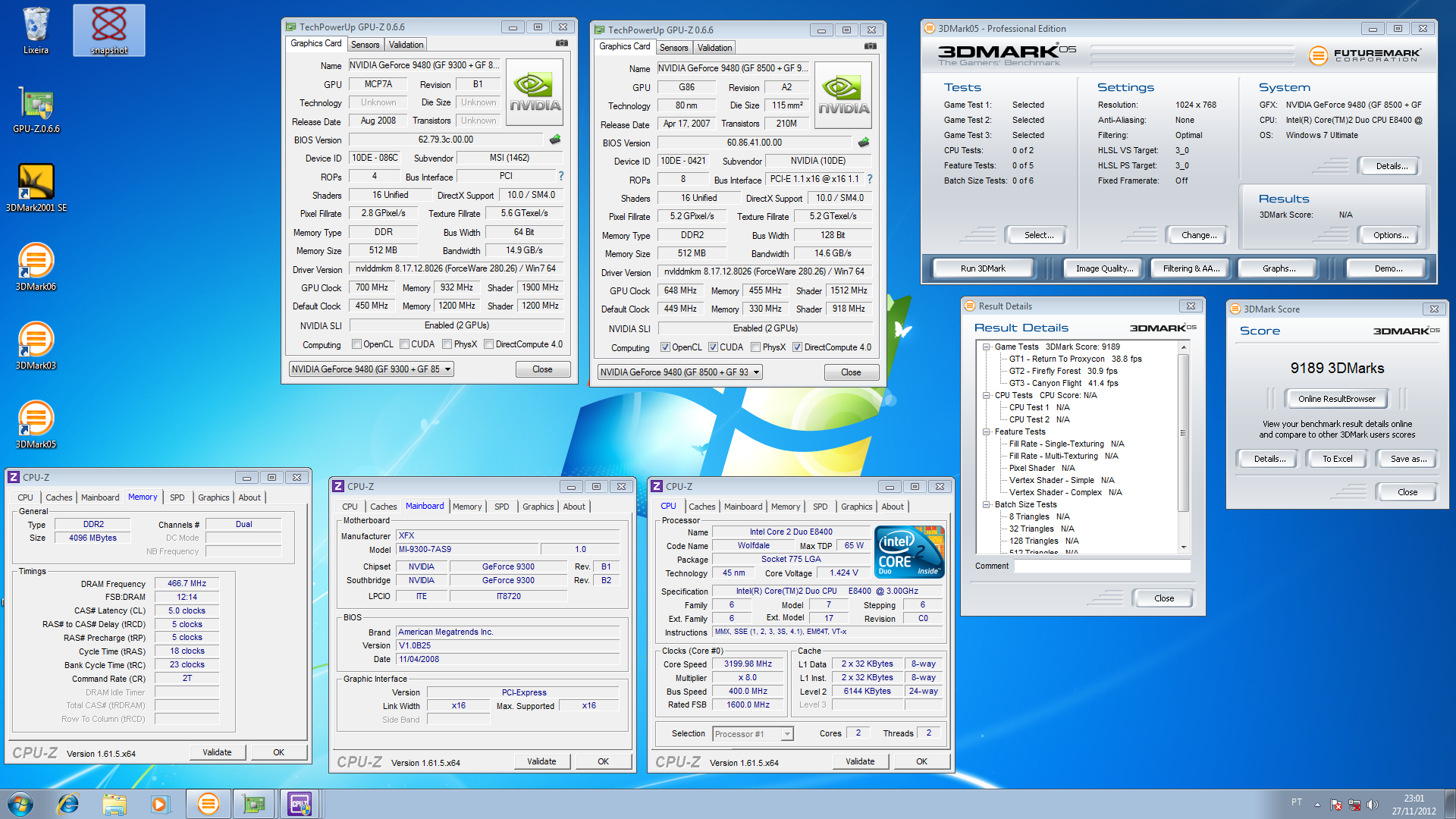Click BIOS save chip icon in right GPU-Z
The image size is (1456, 819).
864,143
